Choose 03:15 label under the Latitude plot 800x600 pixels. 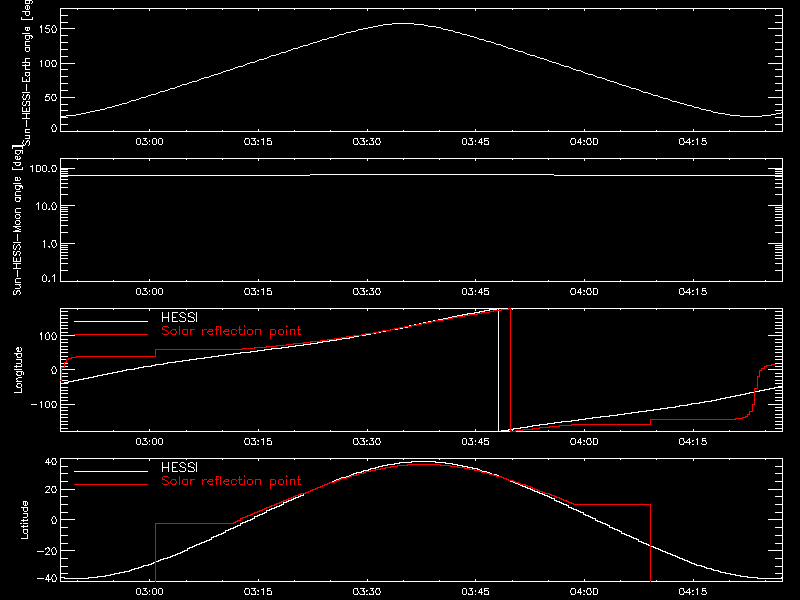pos(258,592)
